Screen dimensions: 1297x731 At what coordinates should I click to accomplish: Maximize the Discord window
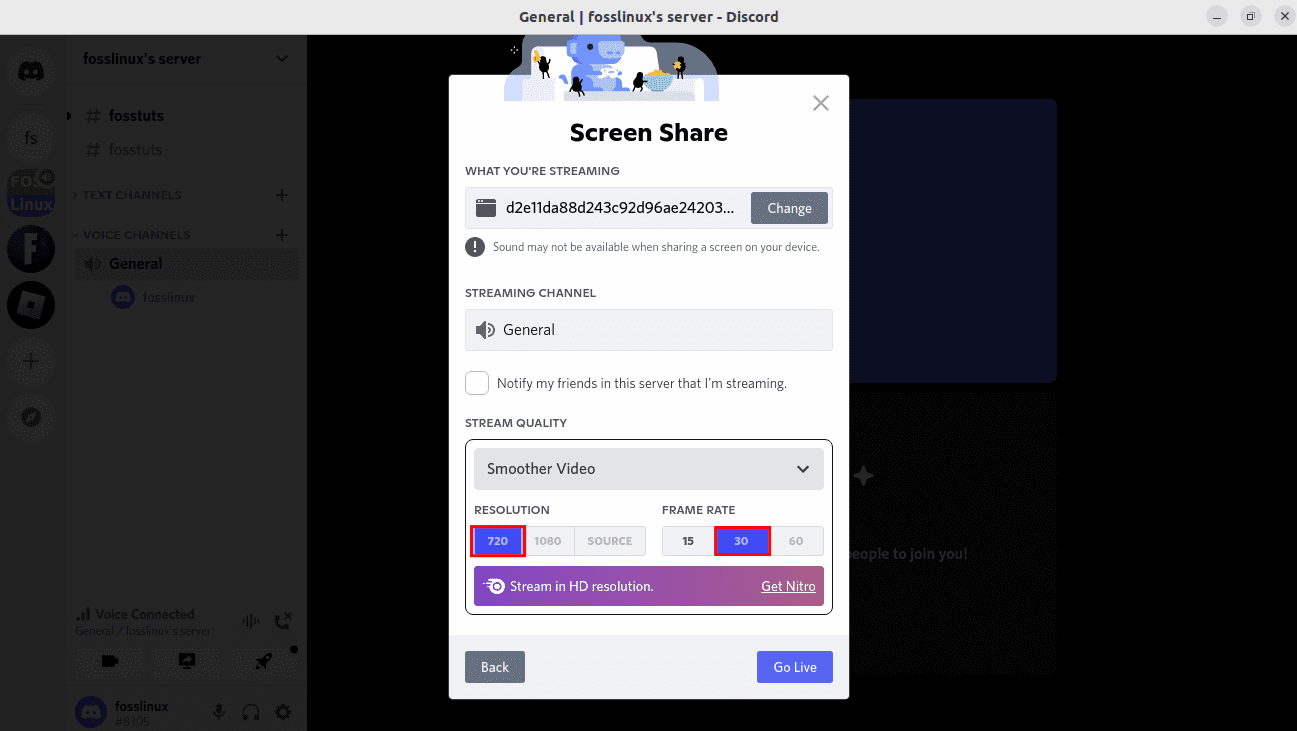tap(1251, 16)
